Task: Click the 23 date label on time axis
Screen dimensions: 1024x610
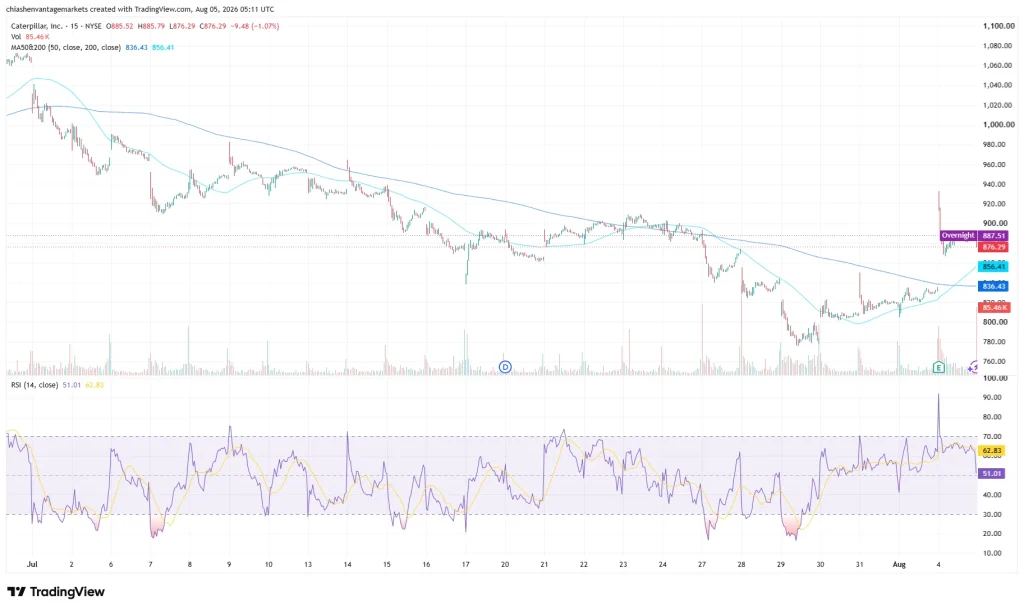Action: 623,564
